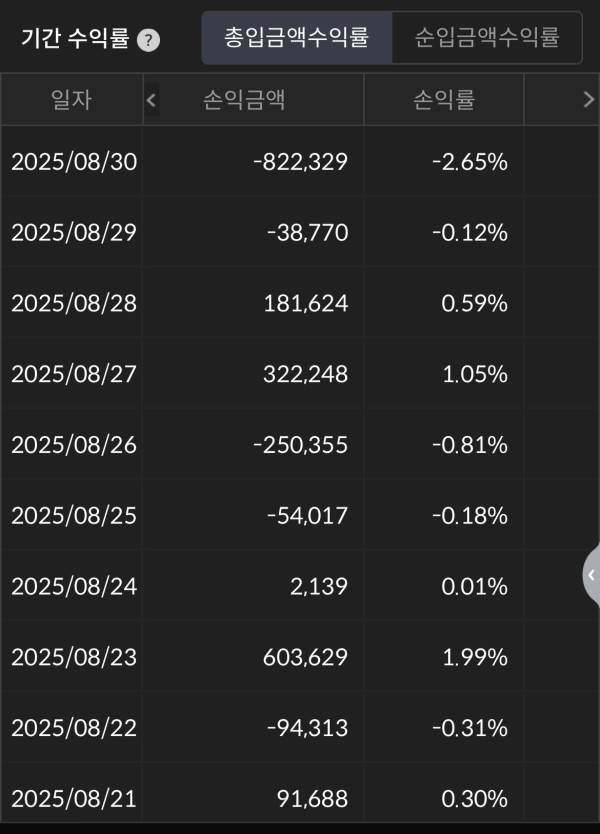Image resolution: width=600 pixels, height=834 pixels.
Task: Click the -822,329 profit/loss amount
Action: click(x=301, y=162)
